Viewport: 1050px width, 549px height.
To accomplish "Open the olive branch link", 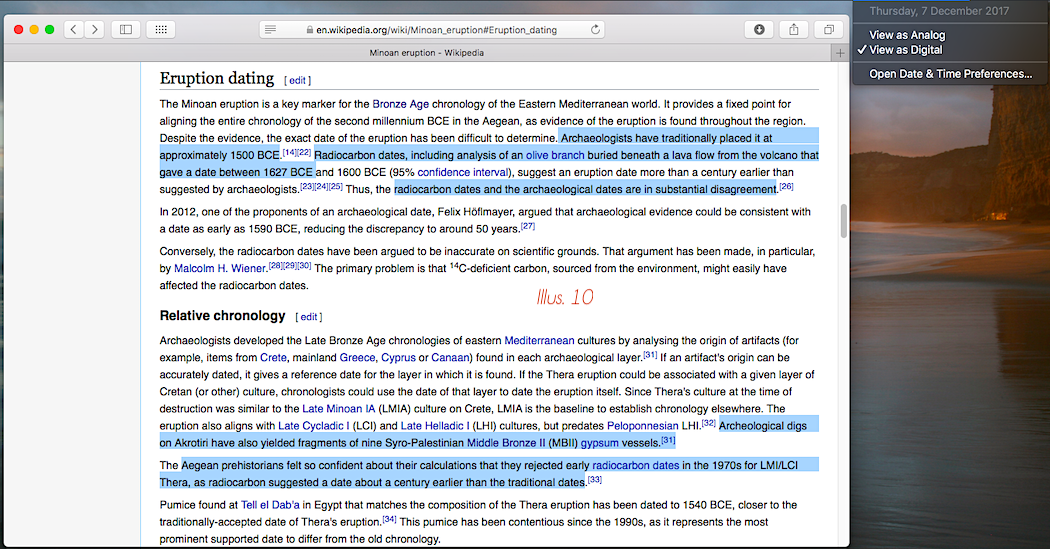I will point(555,155).
